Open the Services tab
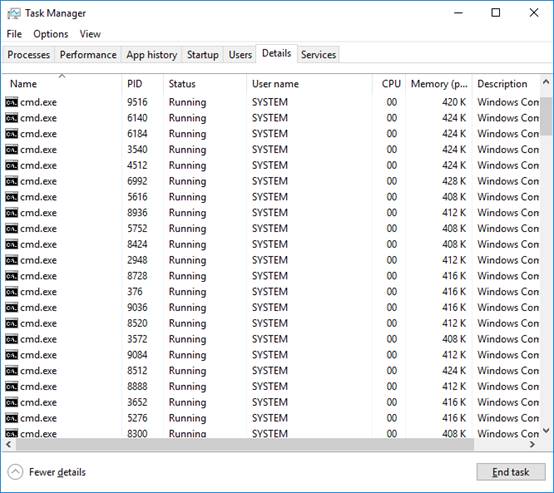The width and height of the screenshot is (554, 493). (x=318, y=55)
